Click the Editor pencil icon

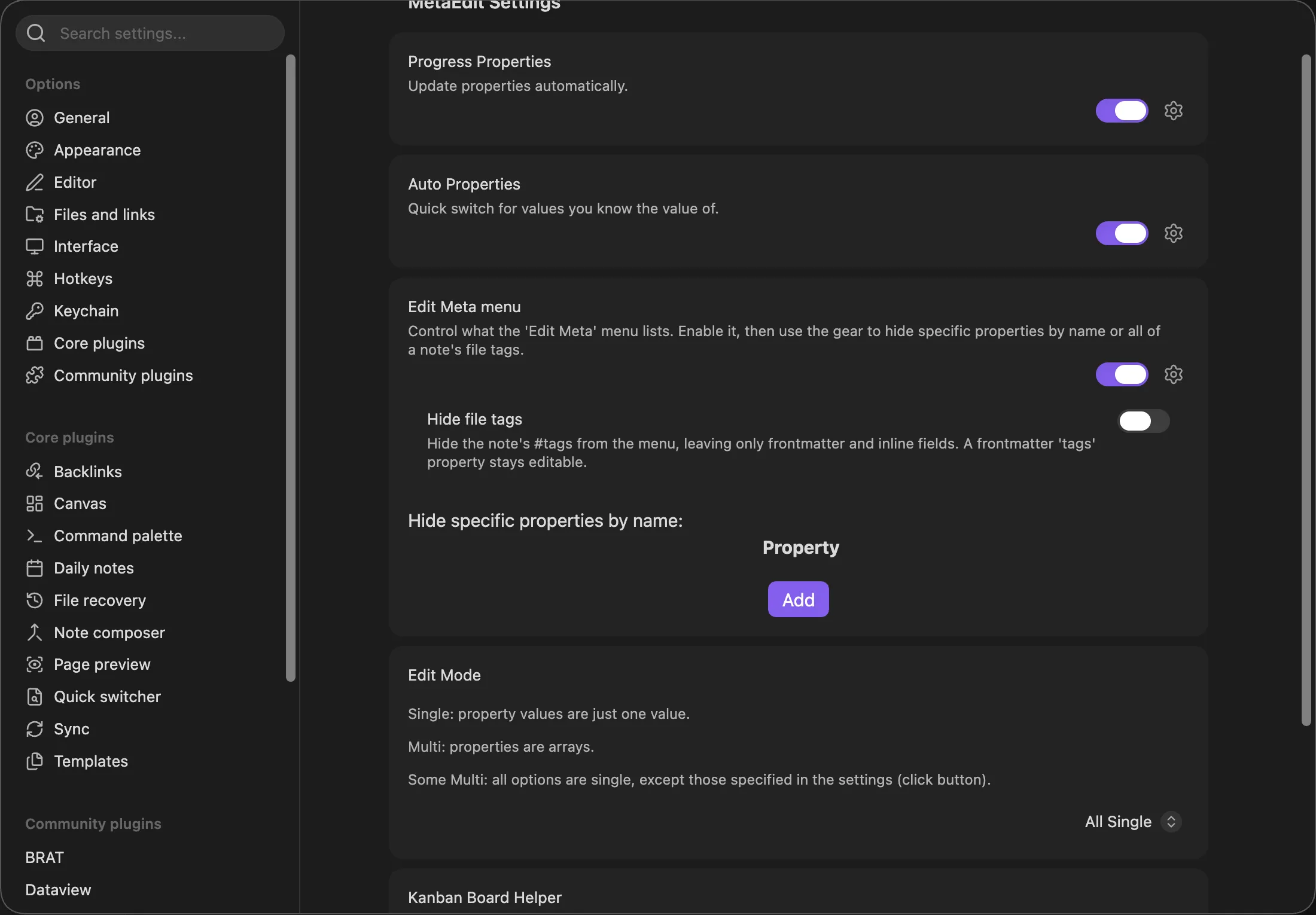click(35, 182)
